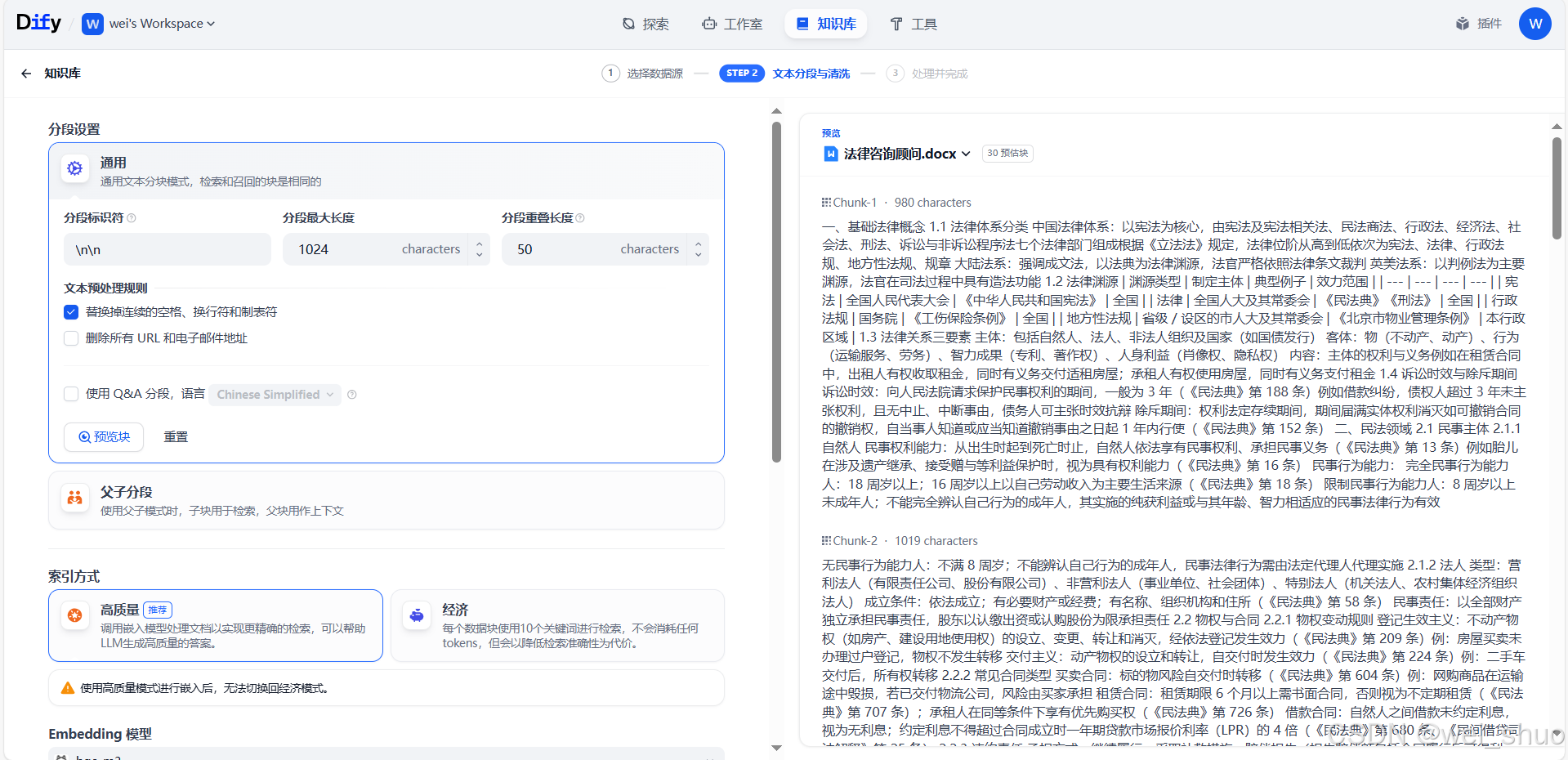1568x760 pixels.
Task: Click the 通用 segmentation gear icon
Action: coord(74,168)
